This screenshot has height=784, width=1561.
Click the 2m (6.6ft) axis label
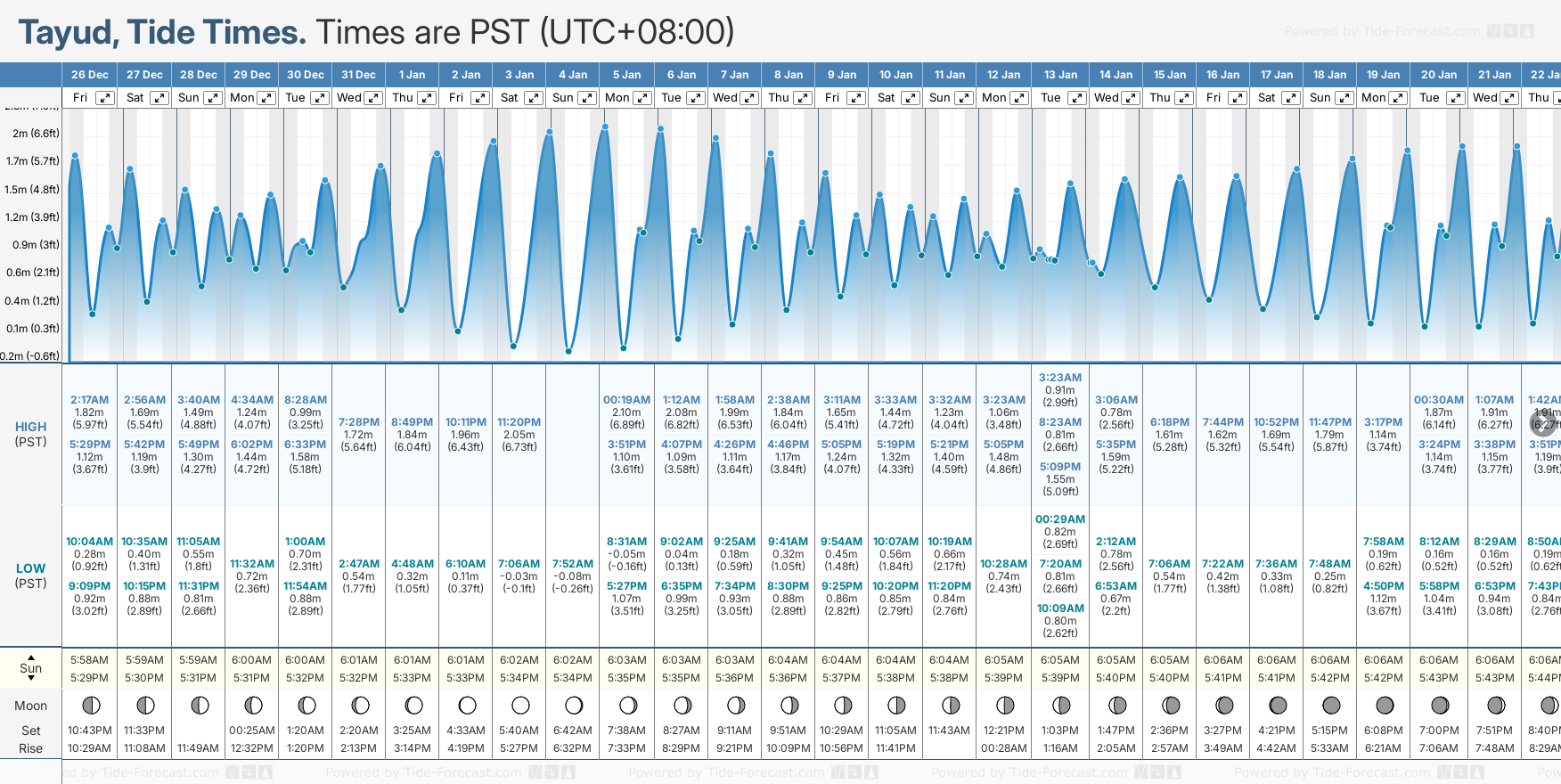(36, 134)
